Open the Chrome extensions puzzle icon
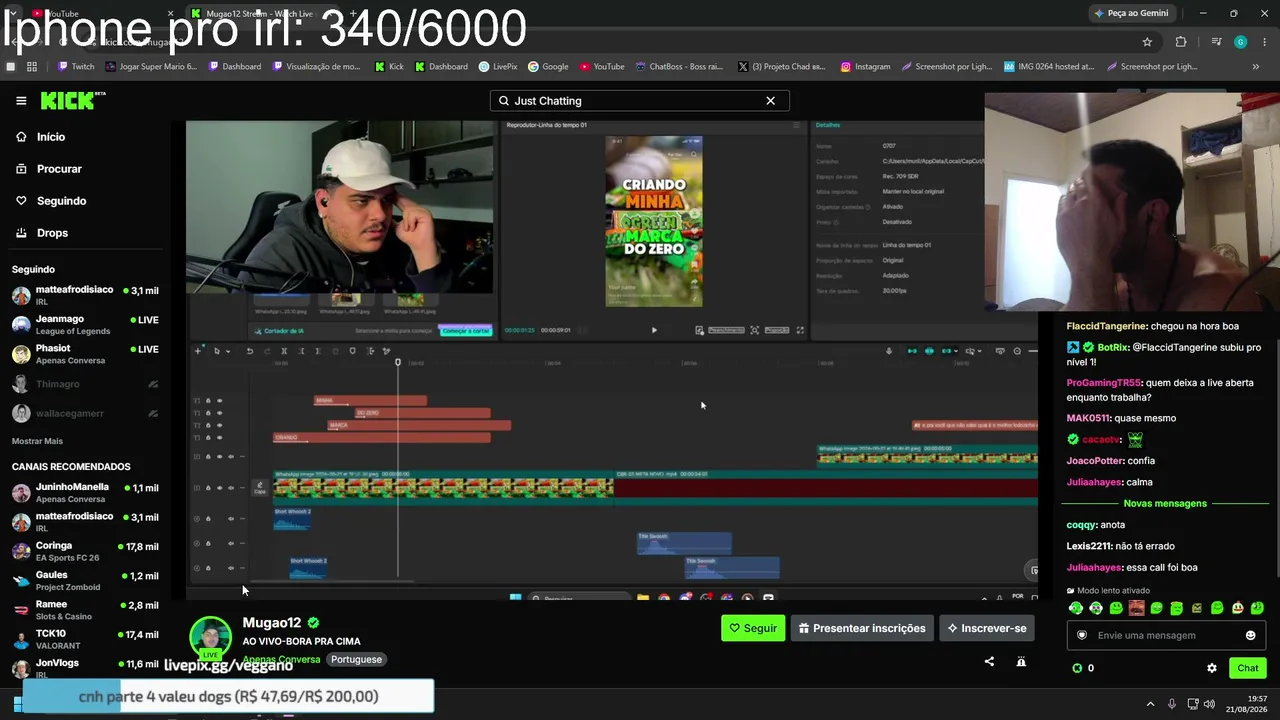 (1181, 42)
